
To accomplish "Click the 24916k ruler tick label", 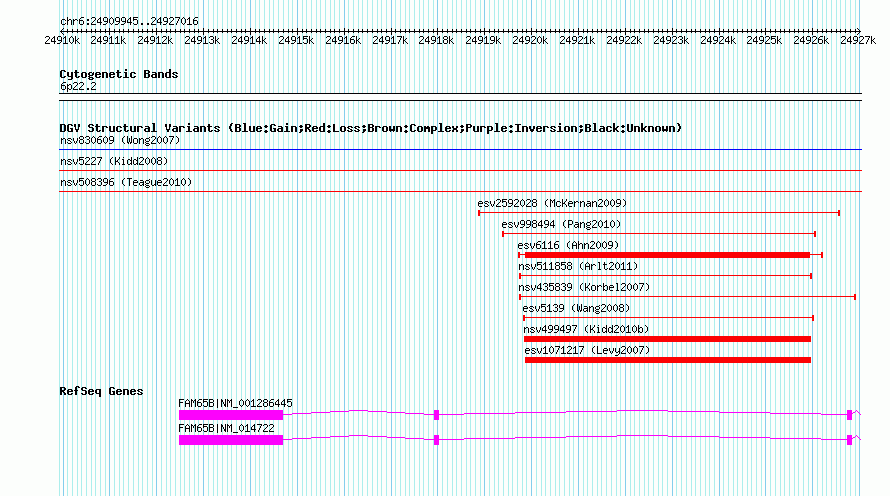I will tap(343, 40).
